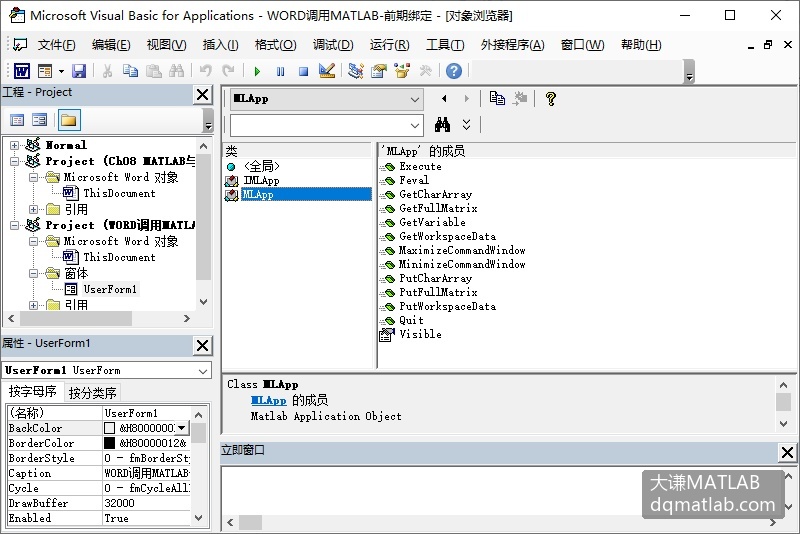800x534 pixels.
Task: Open UserForm1 object dropdown in Properties
Action: tap(203, 371)
